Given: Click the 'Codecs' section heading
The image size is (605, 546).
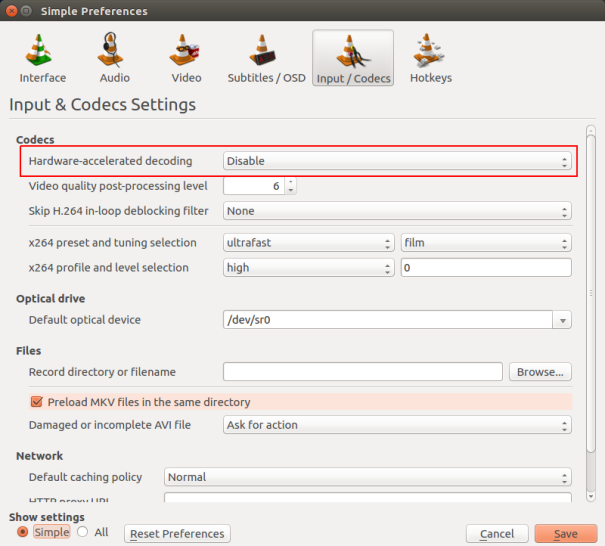Looking at the screenshot, I should pyautogui.click(x=35, y=140).
